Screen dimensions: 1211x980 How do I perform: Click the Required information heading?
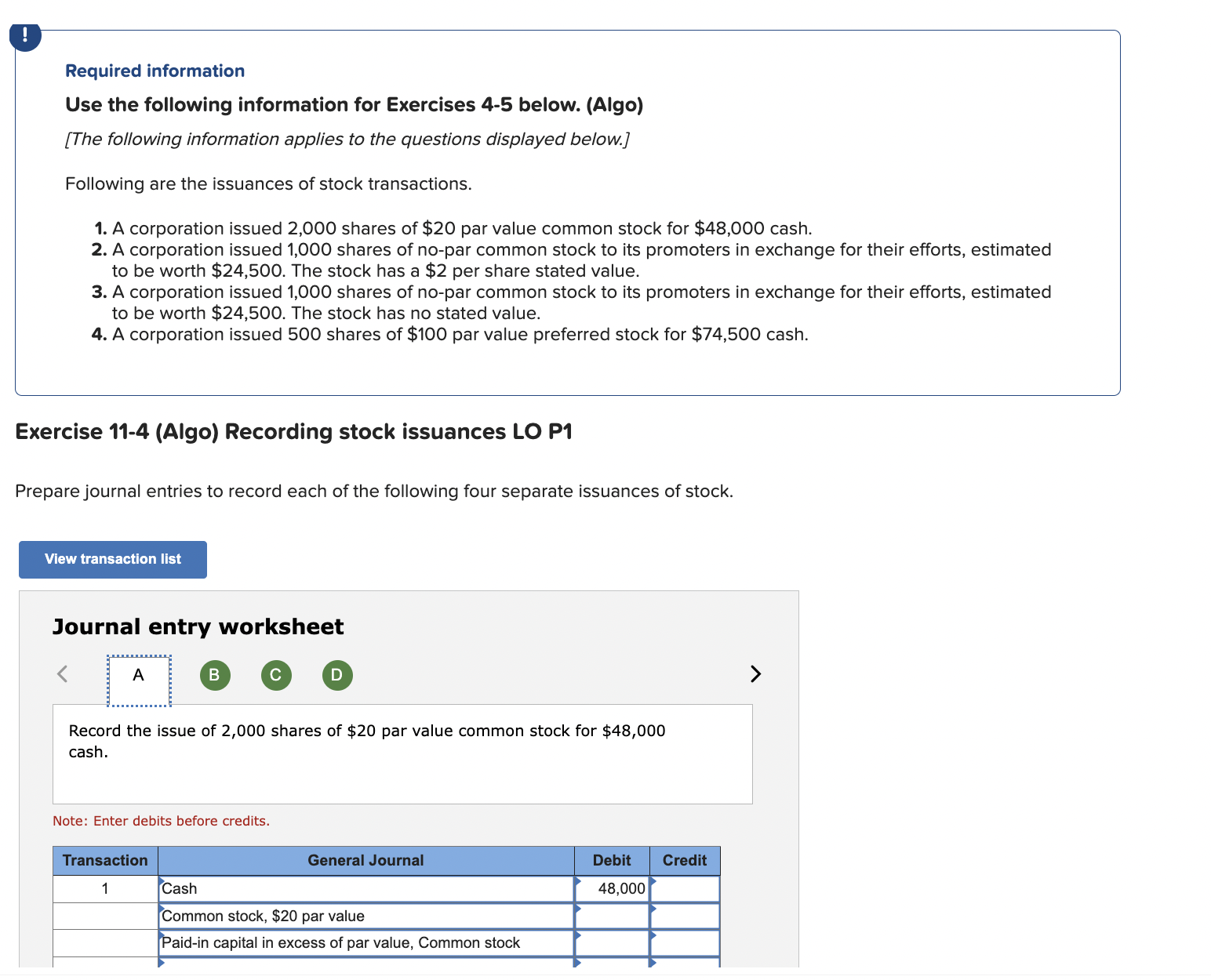155,71
